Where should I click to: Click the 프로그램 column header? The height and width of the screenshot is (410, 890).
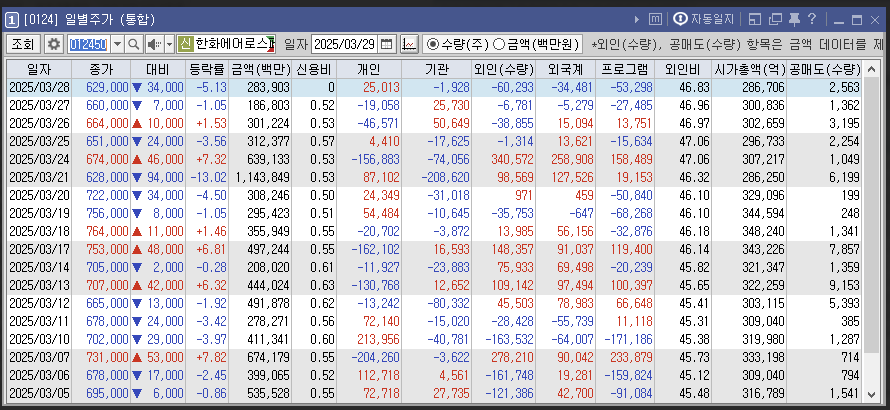[625, 70]
